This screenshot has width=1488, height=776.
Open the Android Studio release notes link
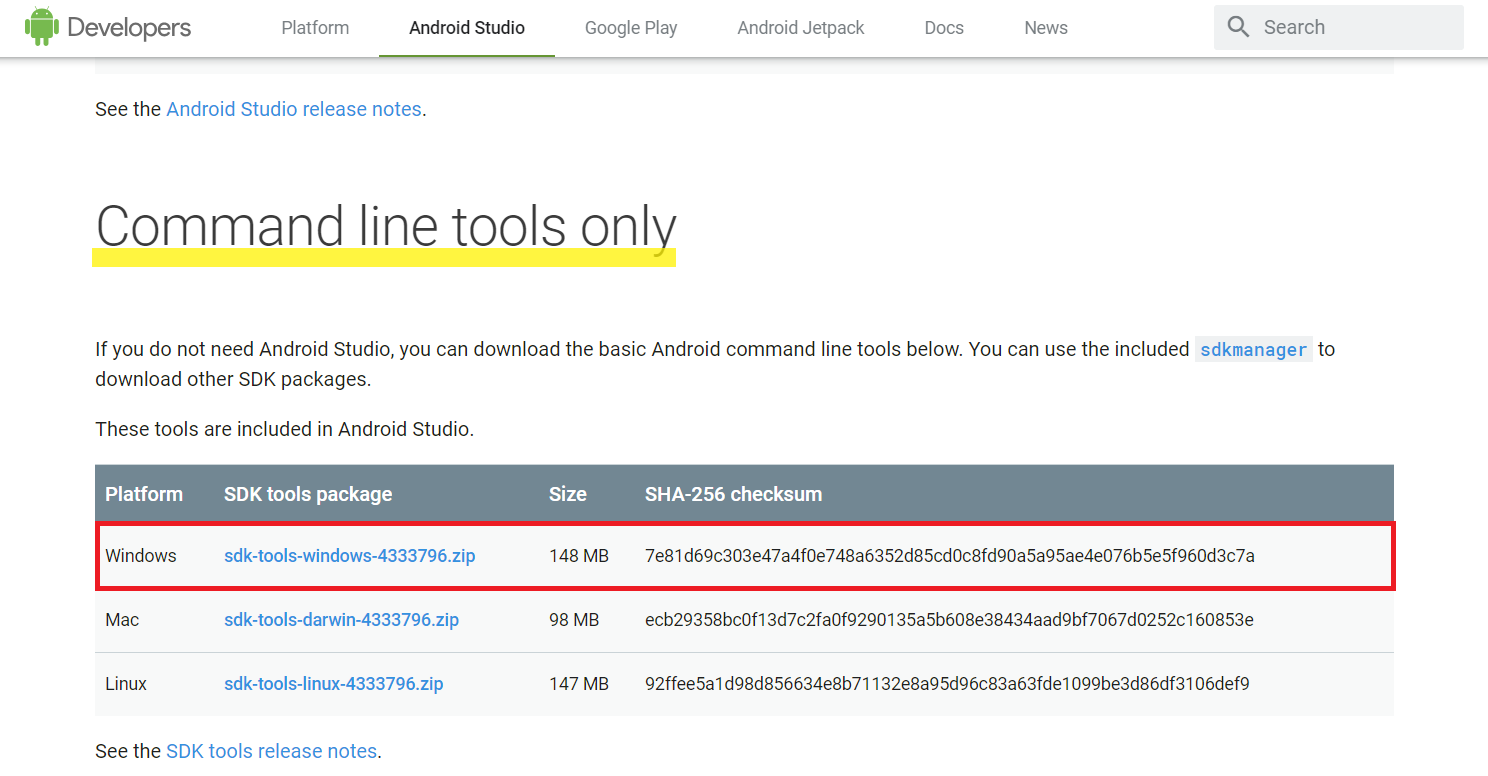coord(293,108)
